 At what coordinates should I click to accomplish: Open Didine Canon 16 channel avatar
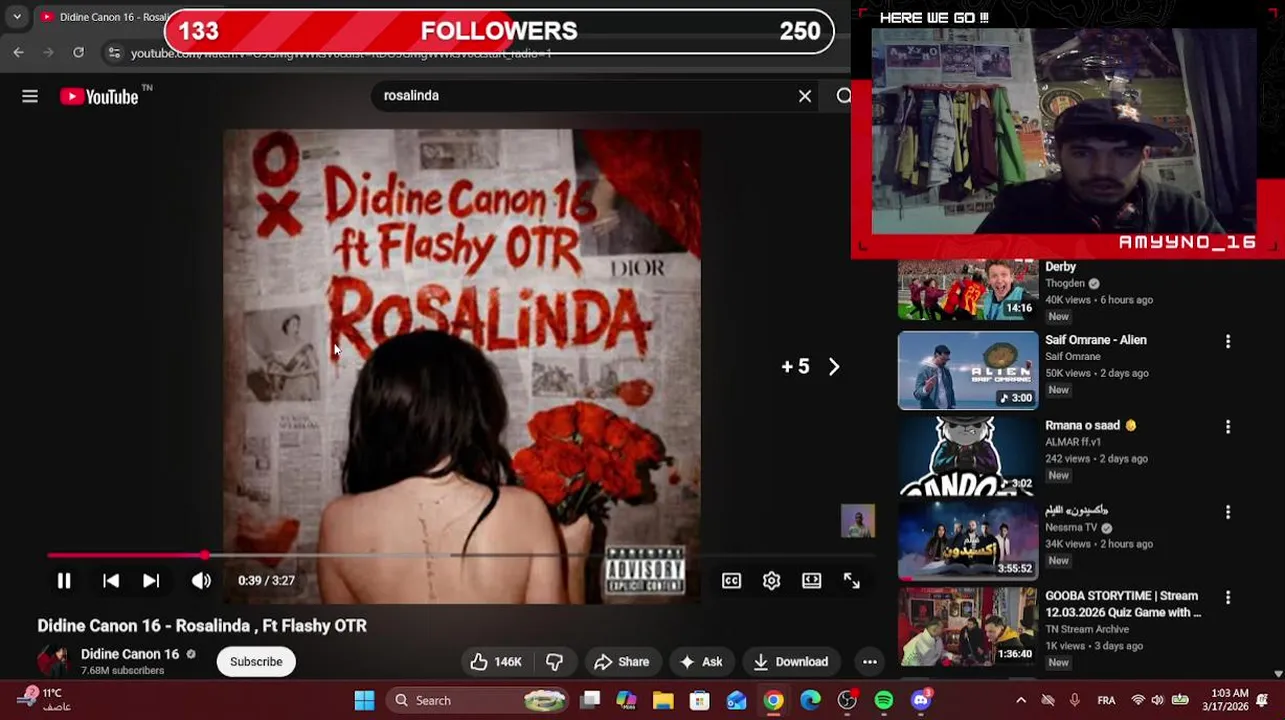[53, 661]
